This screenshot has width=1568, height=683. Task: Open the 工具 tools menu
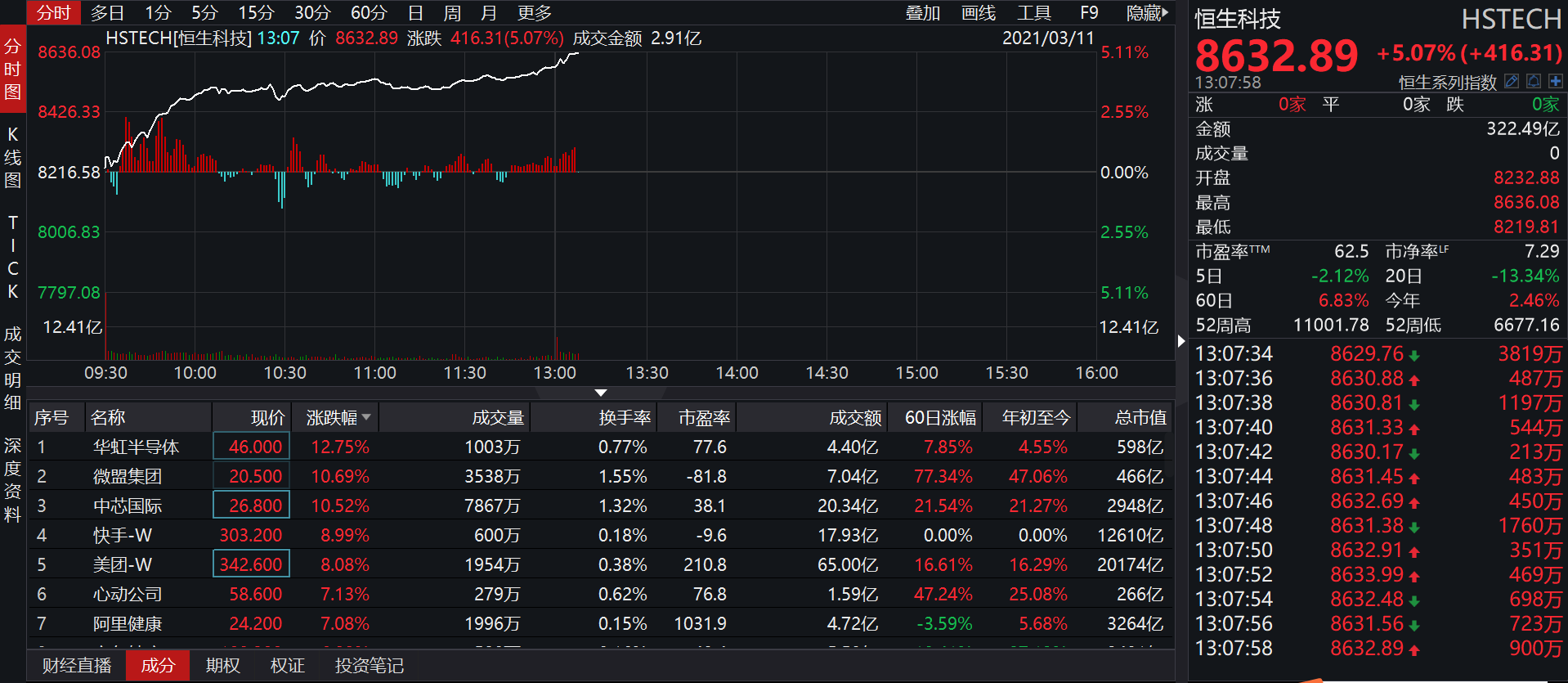pos(1034,13)
